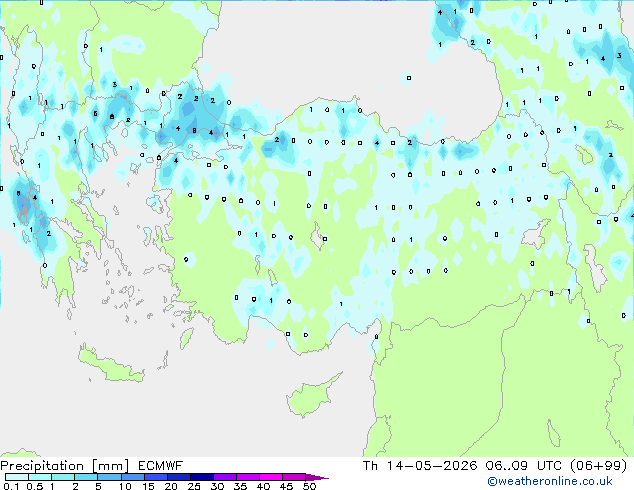Click the island of Cyprus on the map

tap(310, 397)
